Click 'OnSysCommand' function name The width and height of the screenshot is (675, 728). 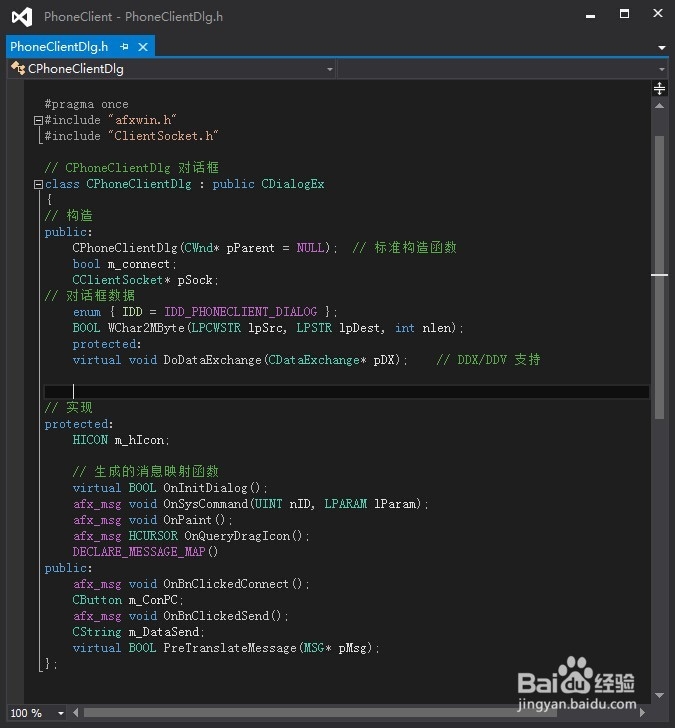pyautogui.click(x=205, y=504)
